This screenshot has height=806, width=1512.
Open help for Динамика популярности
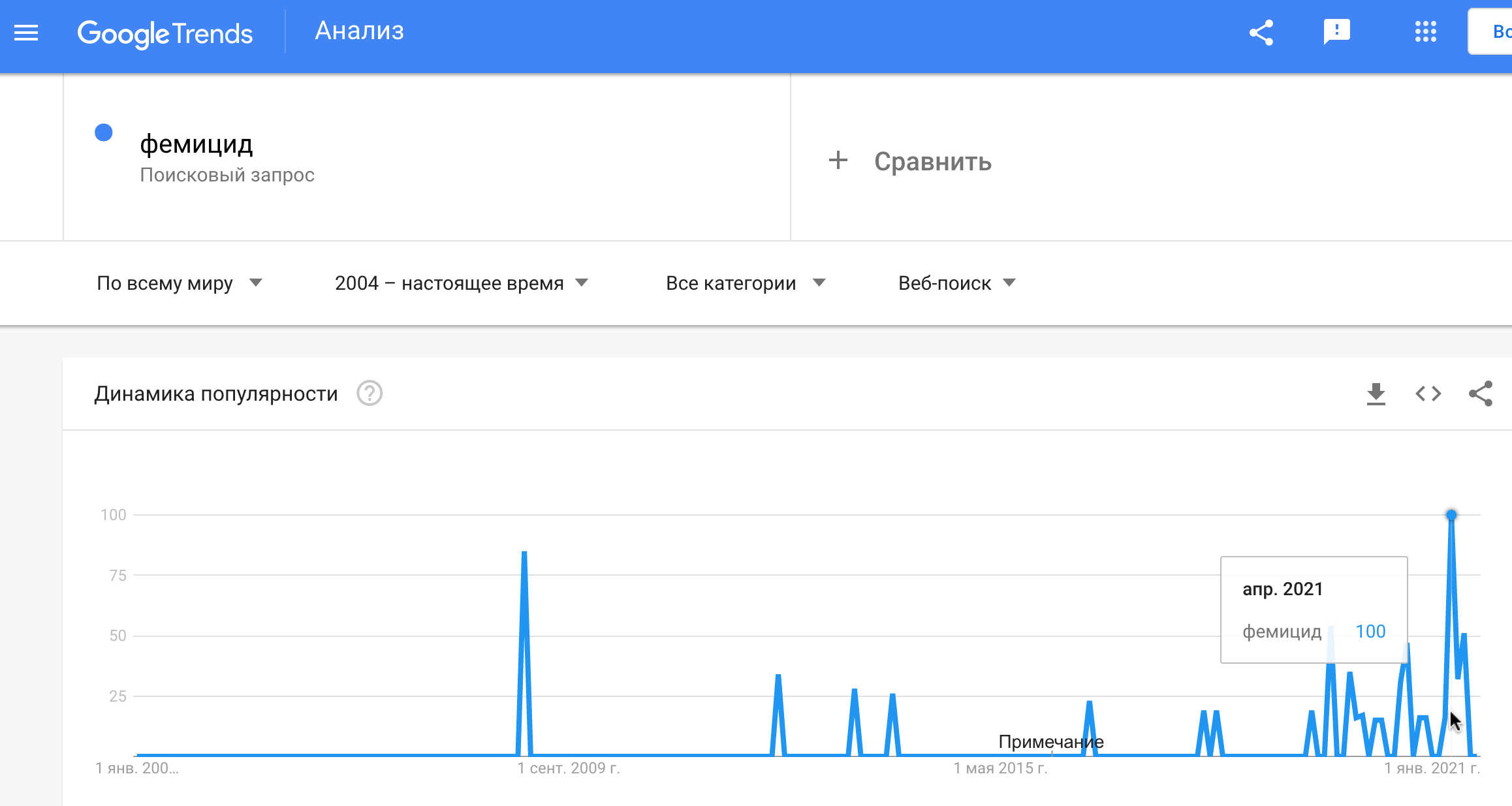pos(370,394)
